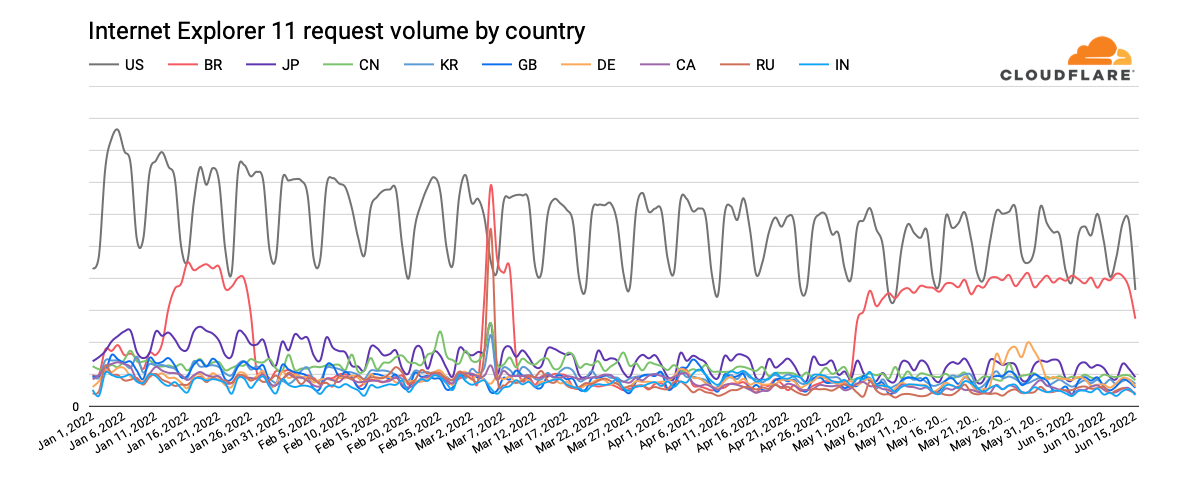Click the chart title about Internet Explorer 11
The height and width of the screenshot is (480, 1200).
336,31
